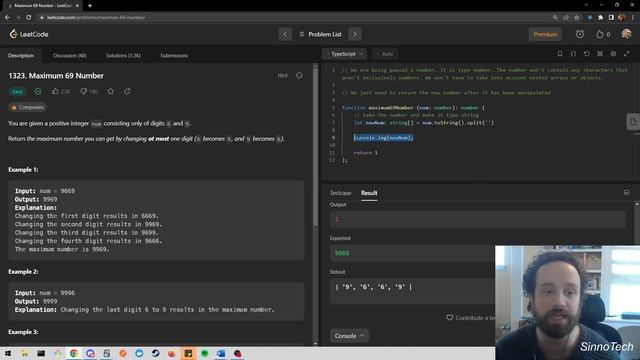The height and width of the screenshot is (360, 640).
Task: Click the share page icon in address bar
Action: click(566, 18)
